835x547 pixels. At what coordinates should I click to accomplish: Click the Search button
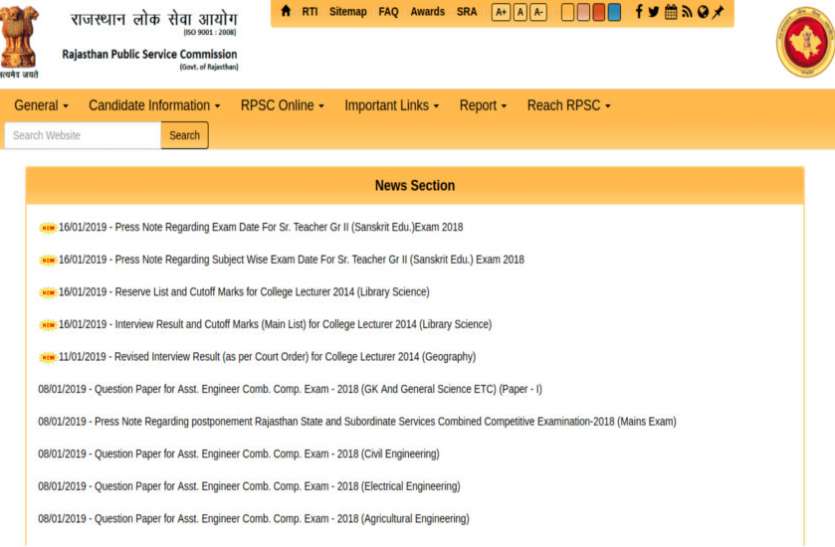click(184, 135)
